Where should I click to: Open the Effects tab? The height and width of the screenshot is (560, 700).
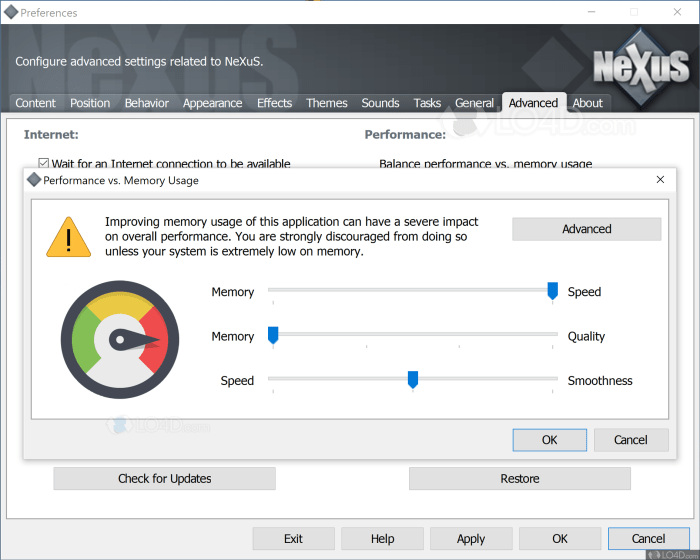tap(274, 103)
